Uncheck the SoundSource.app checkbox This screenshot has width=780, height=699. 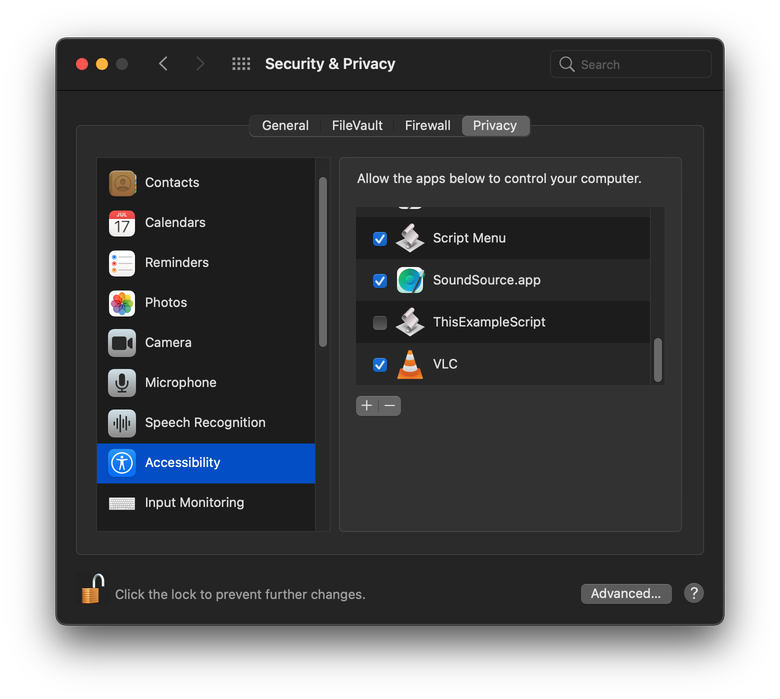point(380,281)
